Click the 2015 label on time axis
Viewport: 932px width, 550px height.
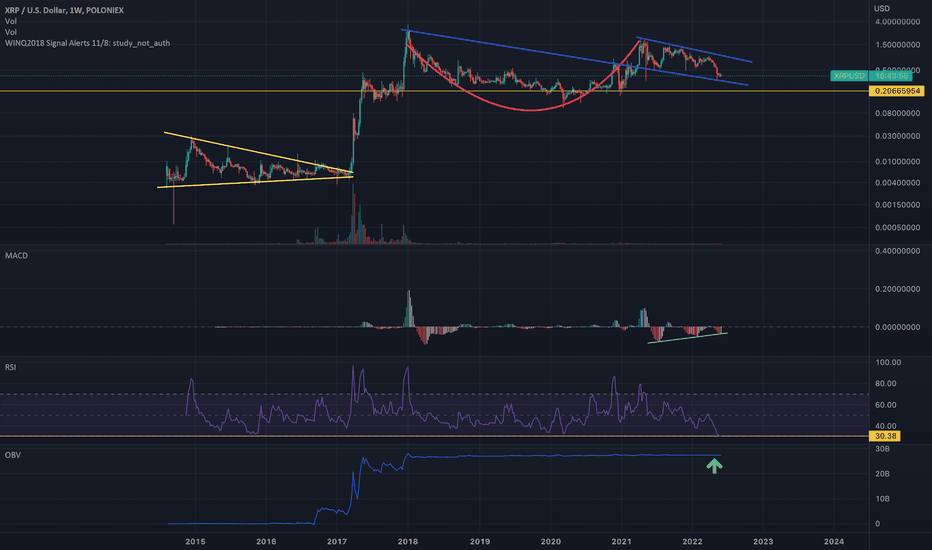pos(195,541)
